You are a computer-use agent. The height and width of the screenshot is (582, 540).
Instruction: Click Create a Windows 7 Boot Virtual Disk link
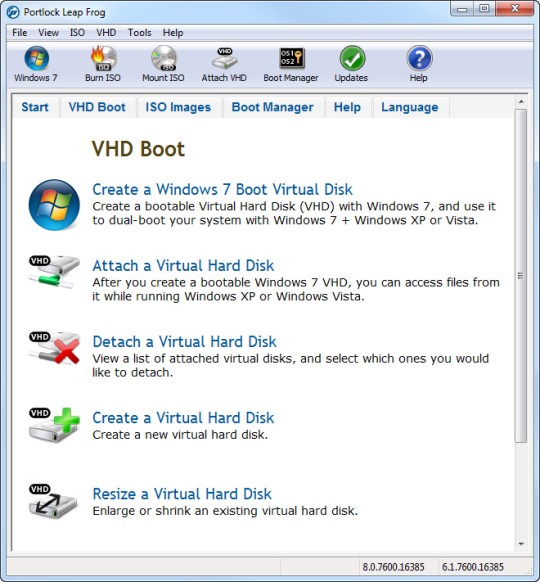[x=222, y=189]
